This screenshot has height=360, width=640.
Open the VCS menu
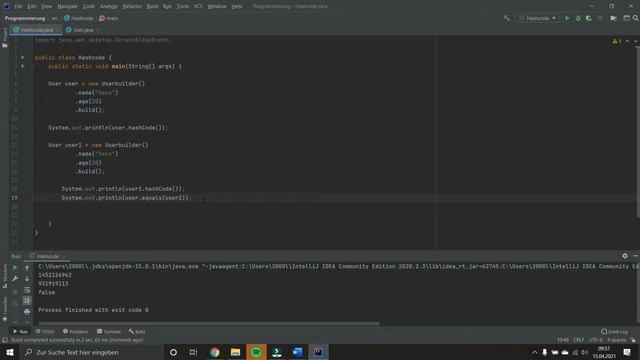[198, 7]
